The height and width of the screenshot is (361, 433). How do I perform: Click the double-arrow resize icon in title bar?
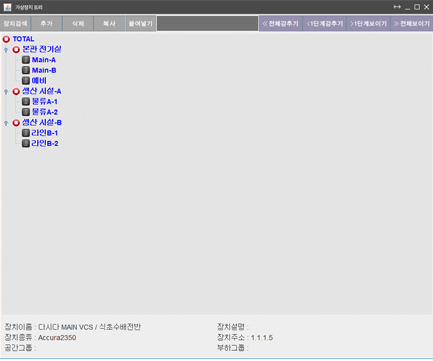(397, 7)
